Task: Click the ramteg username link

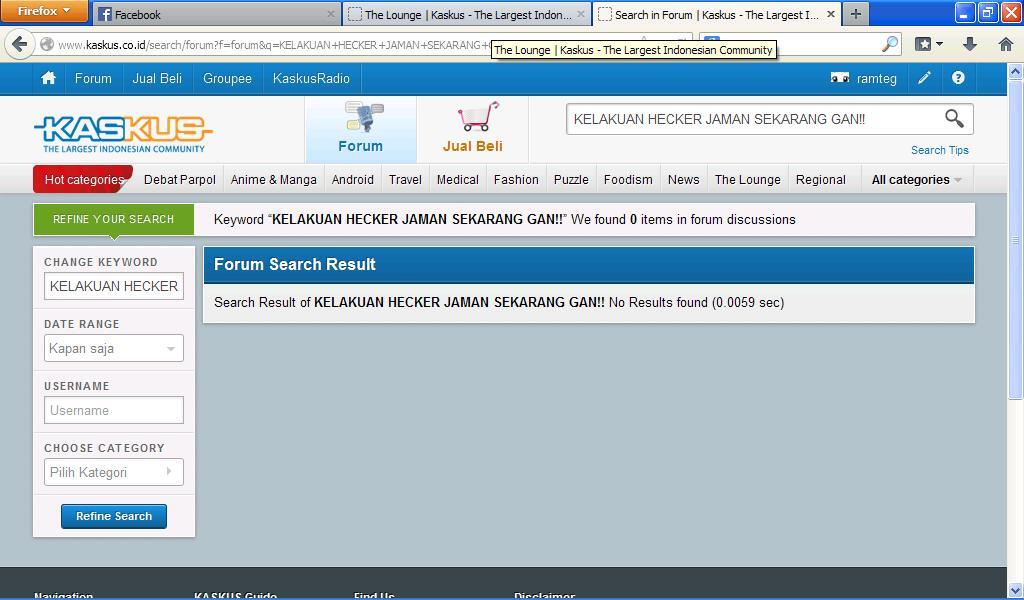Action: click(x=876, y=78)
